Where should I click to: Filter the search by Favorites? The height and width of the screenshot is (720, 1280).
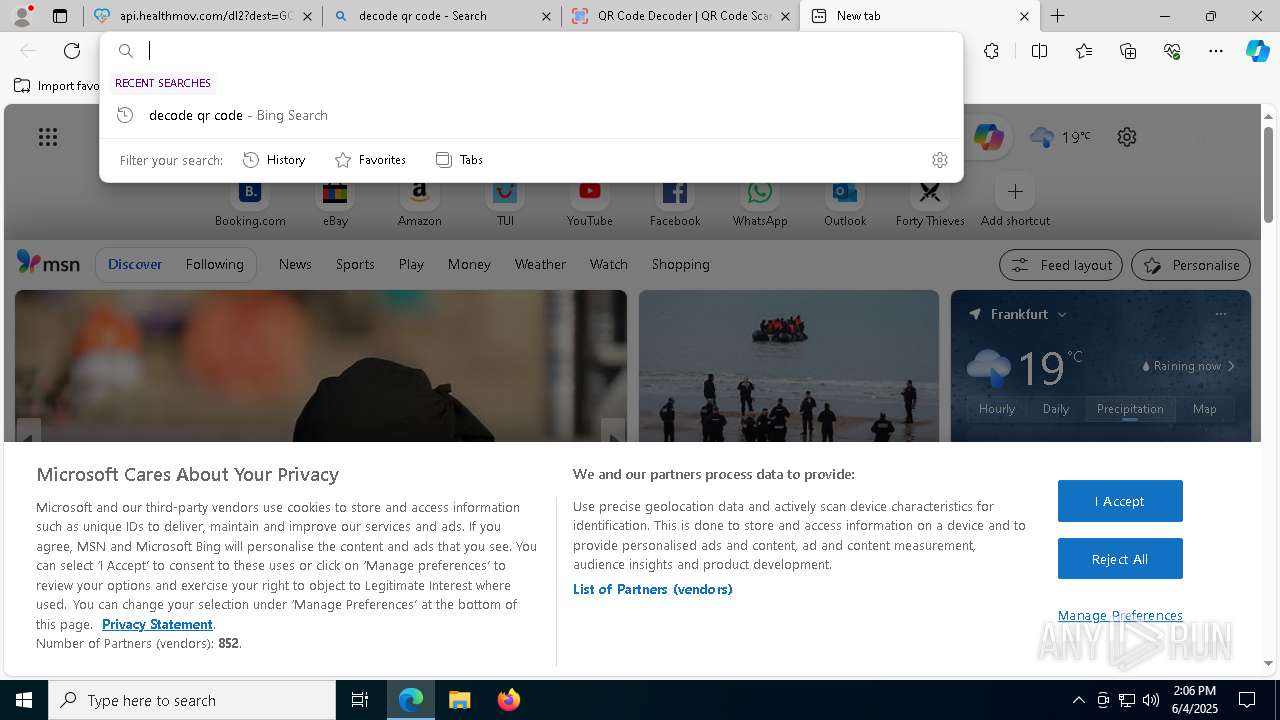[x=370, y=160]
